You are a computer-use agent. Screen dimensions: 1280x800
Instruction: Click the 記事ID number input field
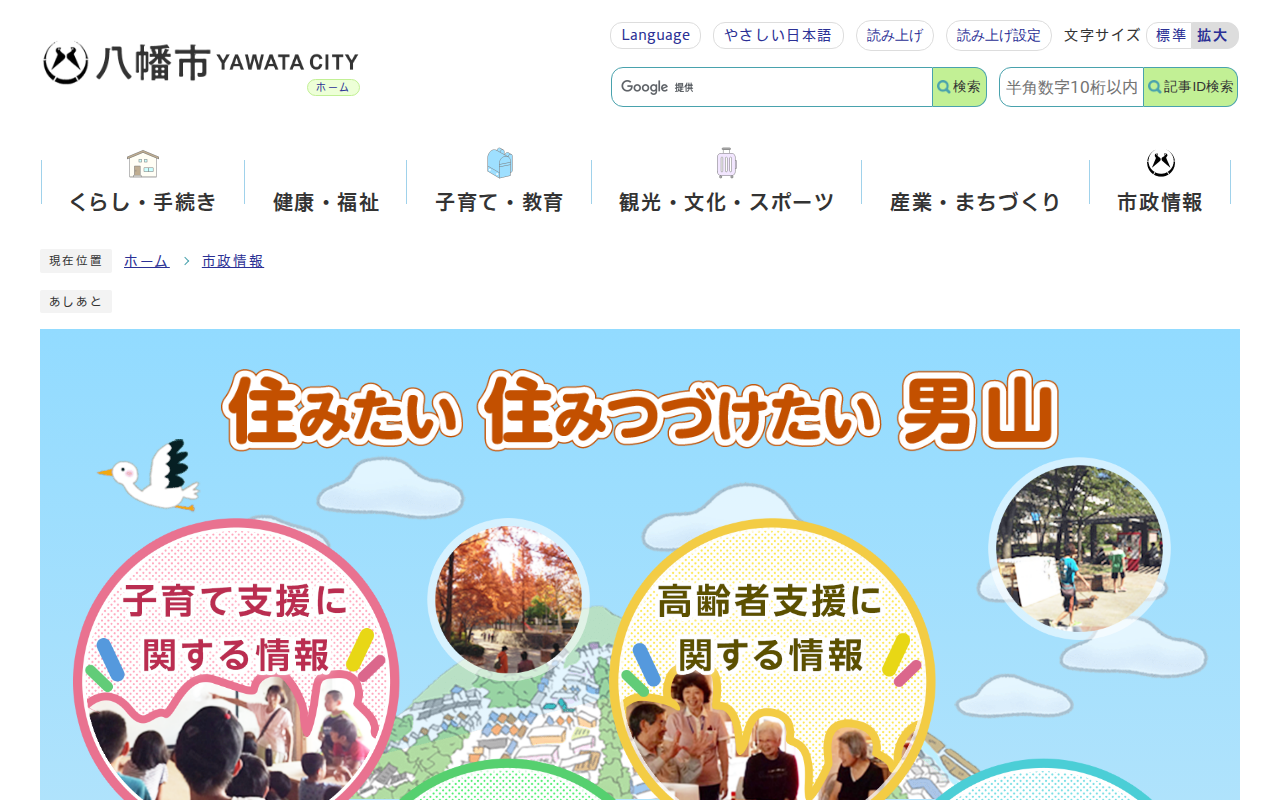[1071, 87]
